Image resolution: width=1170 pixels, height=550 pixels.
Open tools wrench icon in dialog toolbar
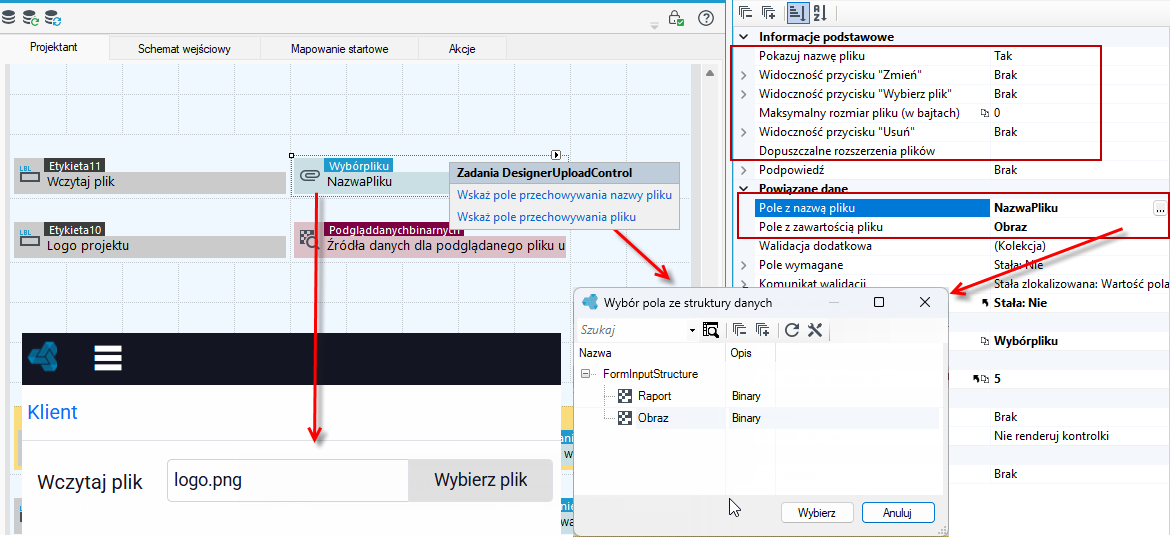click(x=815, y=330)
